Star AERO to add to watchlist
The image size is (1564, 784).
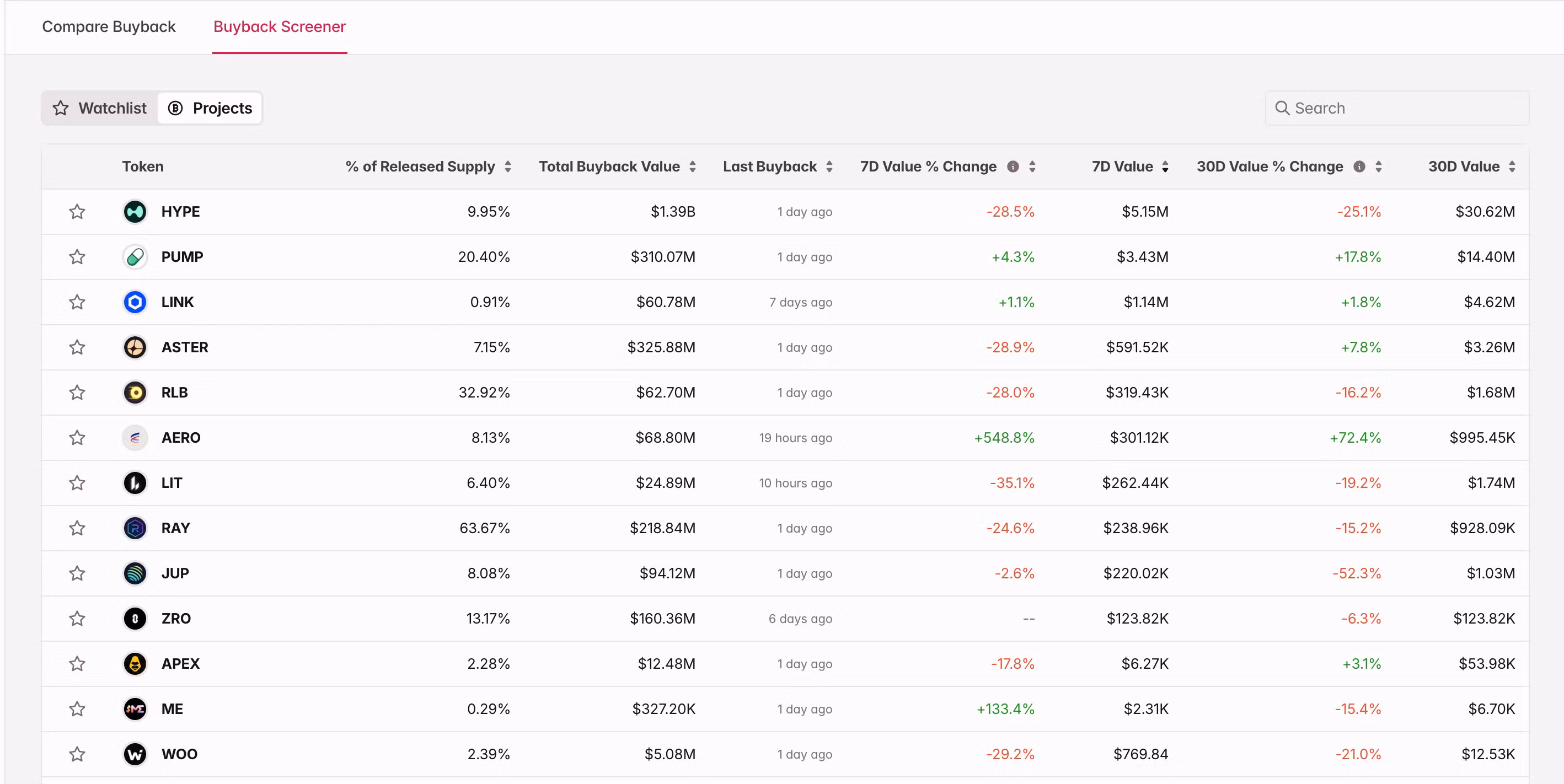click(x=77, y=438)
